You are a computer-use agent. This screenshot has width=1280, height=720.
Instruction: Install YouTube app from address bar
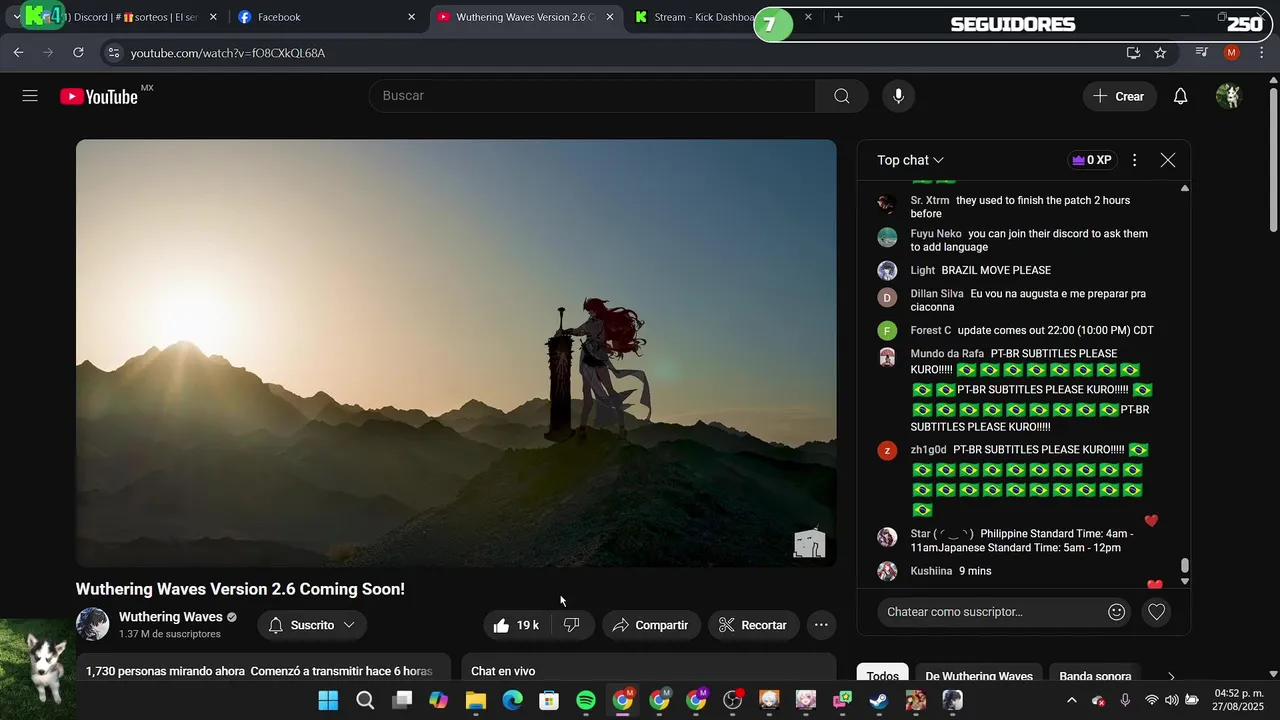tap(1133, 53)
